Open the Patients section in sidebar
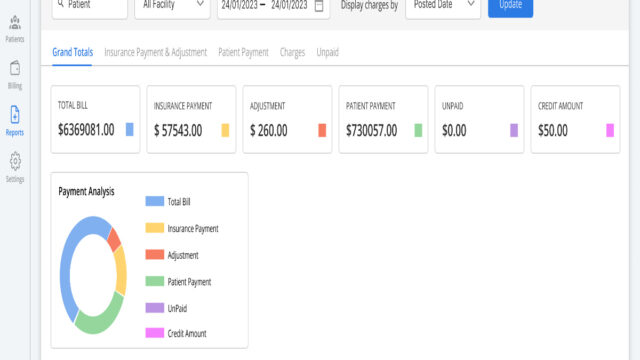Viewport: 640px width, 360px height. pyautogui.click(x=15, y=29)
